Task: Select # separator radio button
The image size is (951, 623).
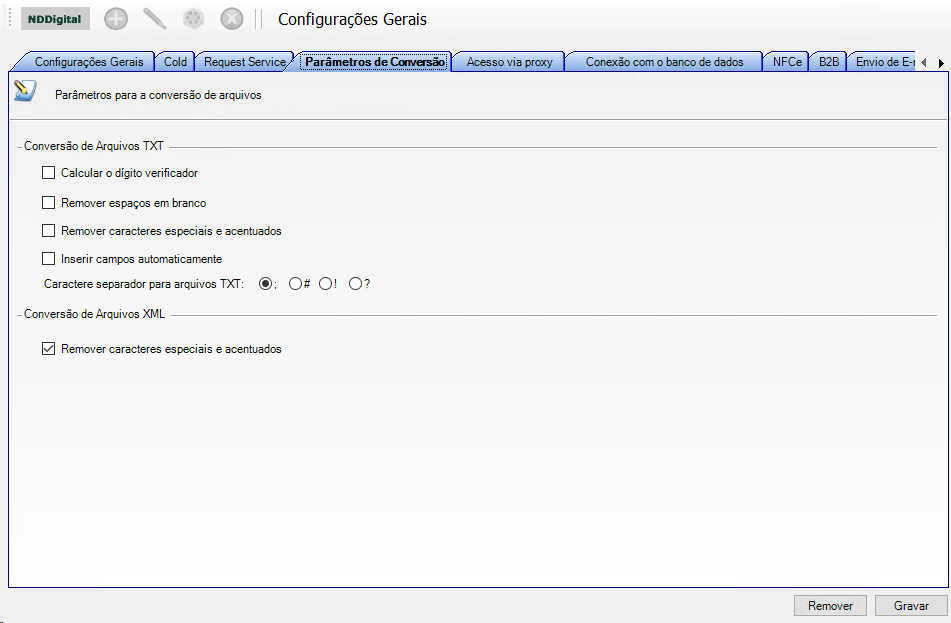Action: coord(295,283)
